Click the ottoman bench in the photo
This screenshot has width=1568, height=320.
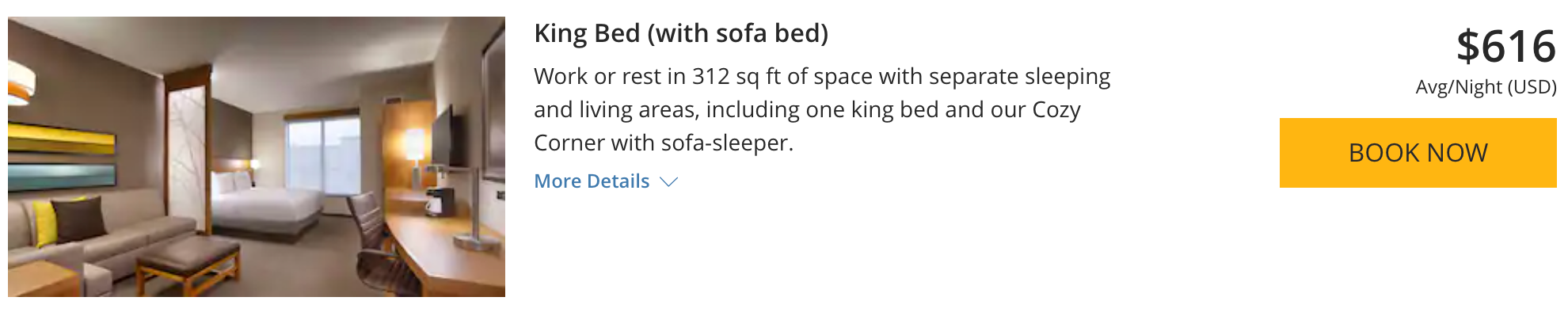click(x=188, y=257)
